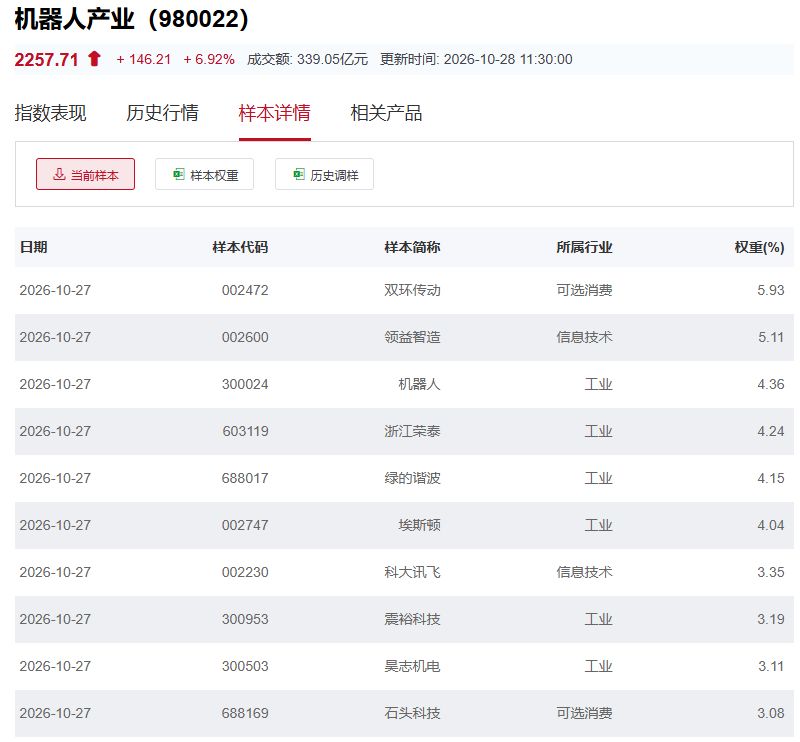Click the sample name 绿的谐波
800x742 pixels.
pyautogui.click(x=412, y=478)
